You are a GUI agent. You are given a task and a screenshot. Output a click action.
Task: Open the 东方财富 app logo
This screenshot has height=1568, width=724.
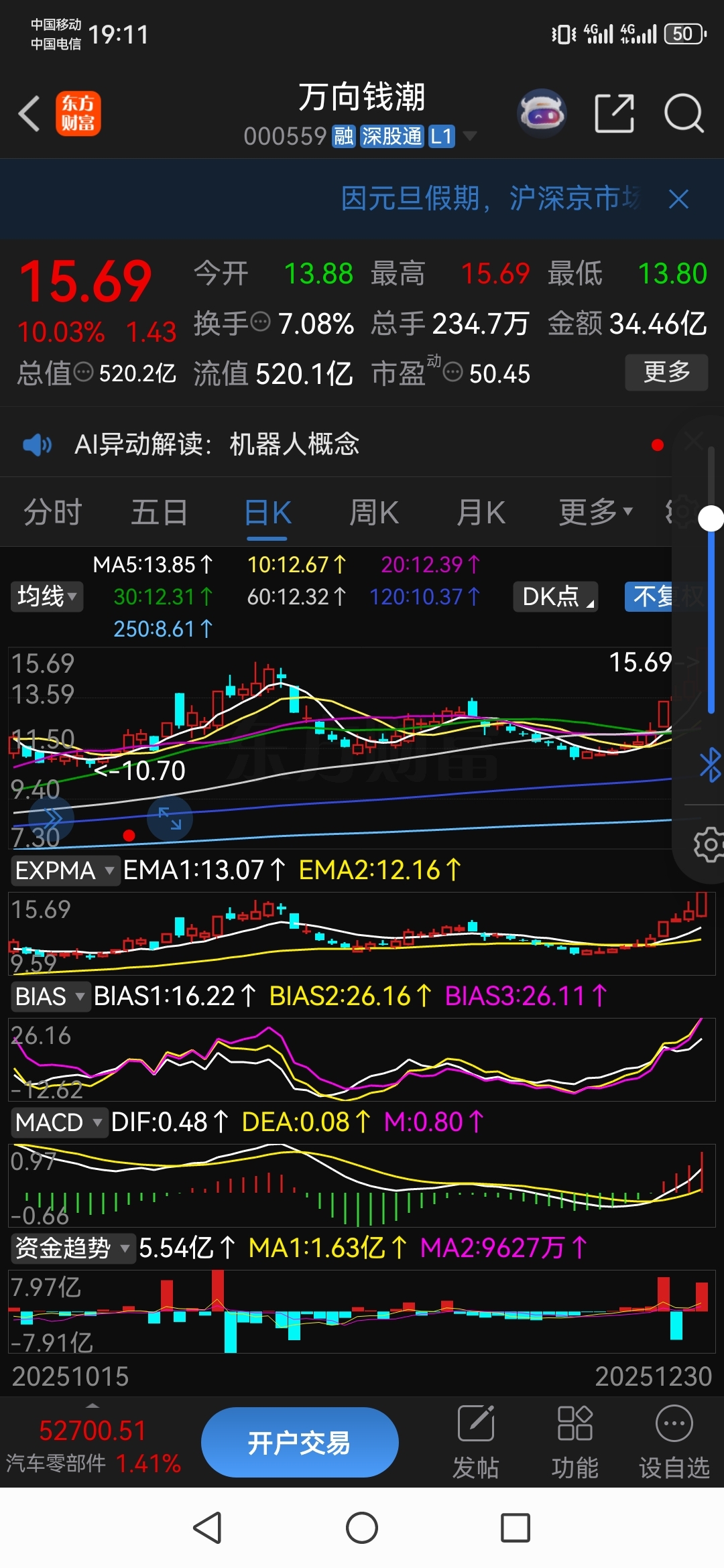78,113
